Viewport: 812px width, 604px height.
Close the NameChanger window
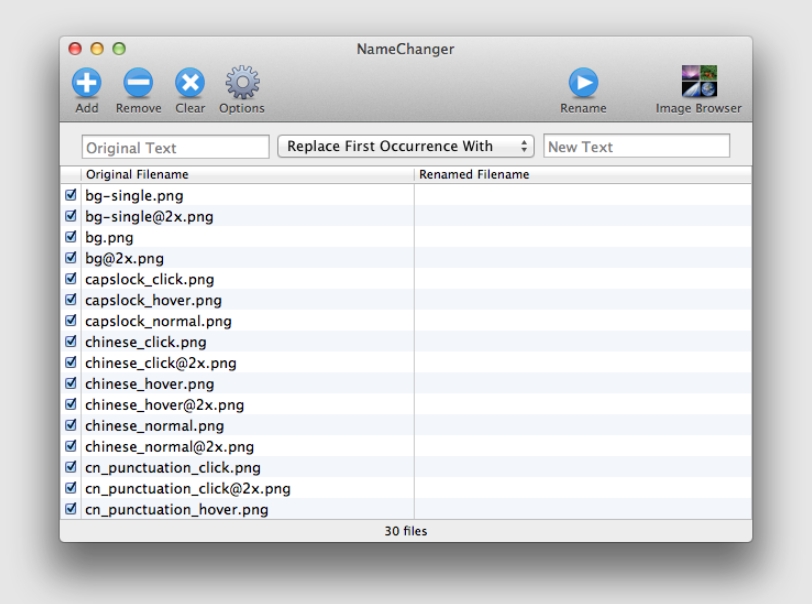click(75, 49)
